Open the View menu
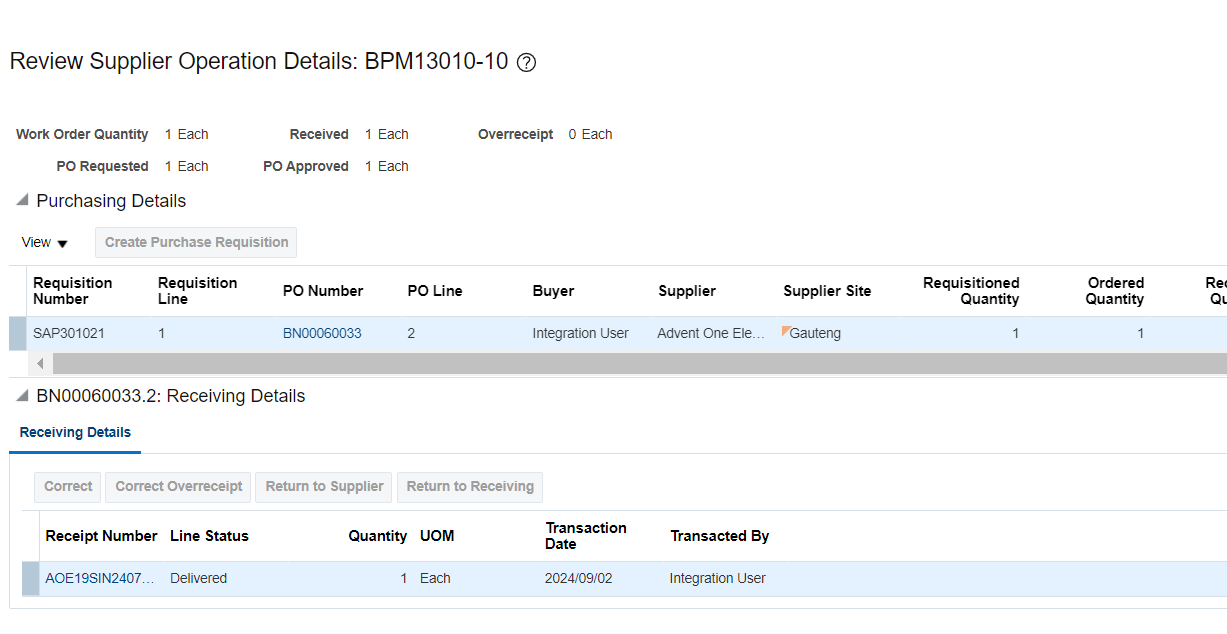Screen dimensions: 1227x634 click(44, 242)
